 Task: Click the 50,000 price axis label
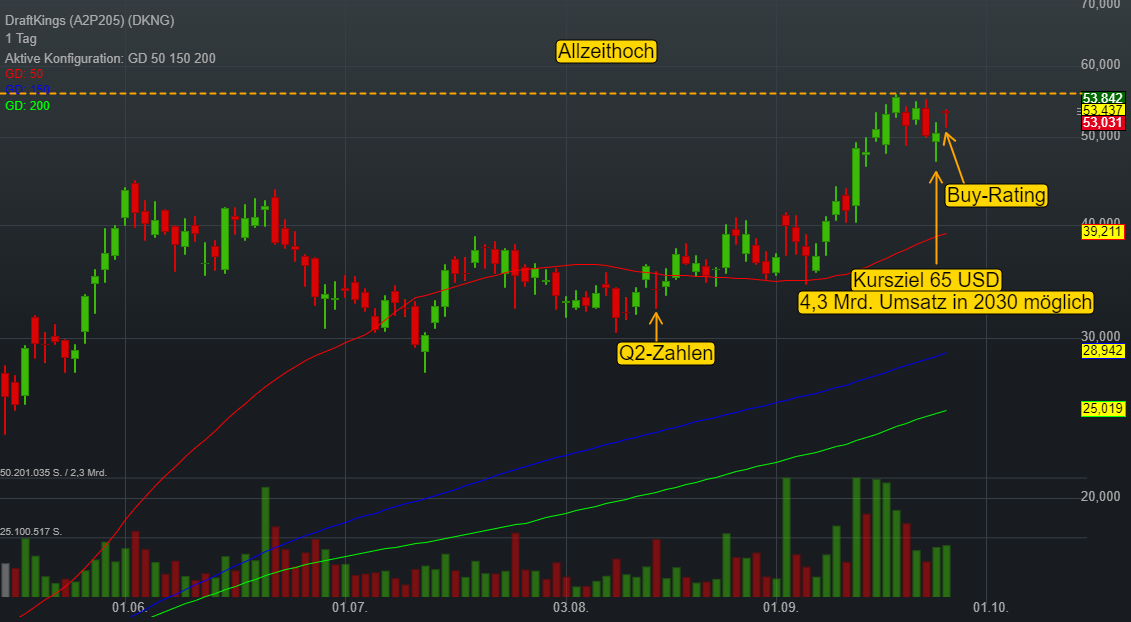[1101, 136]
